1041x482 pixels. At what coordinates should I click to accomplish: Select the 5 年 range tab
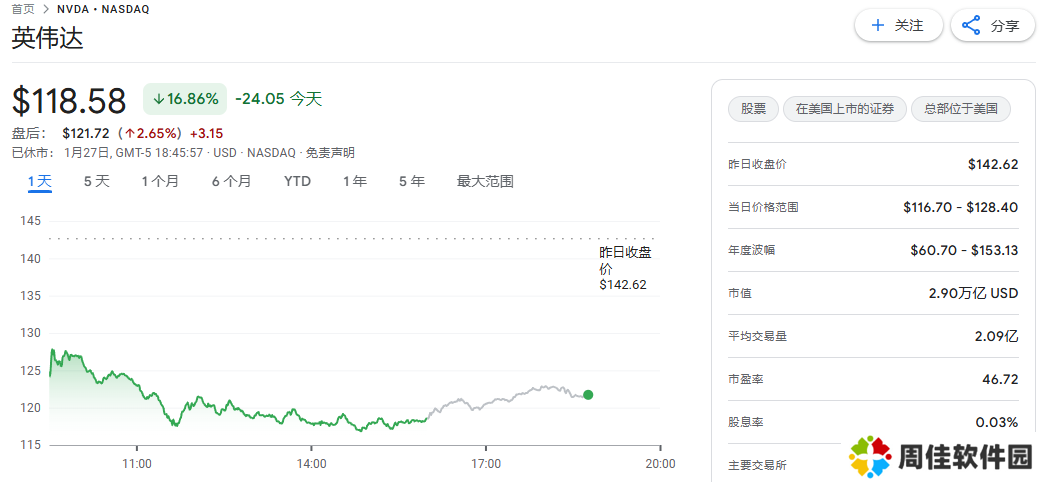point(412,181)
